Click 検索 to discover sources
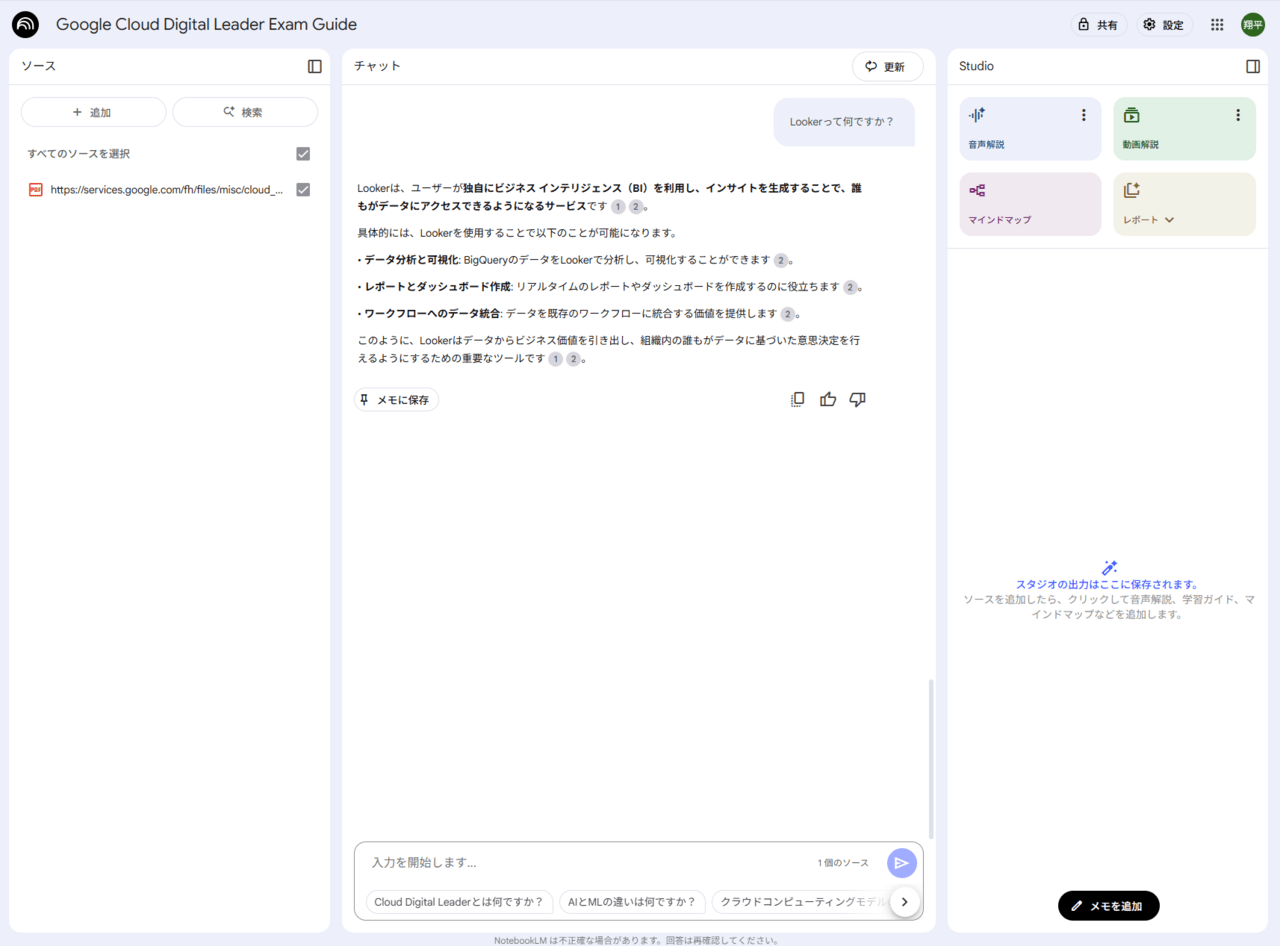The height and width of the screenshot is (946, 1280). click(245, 112)
